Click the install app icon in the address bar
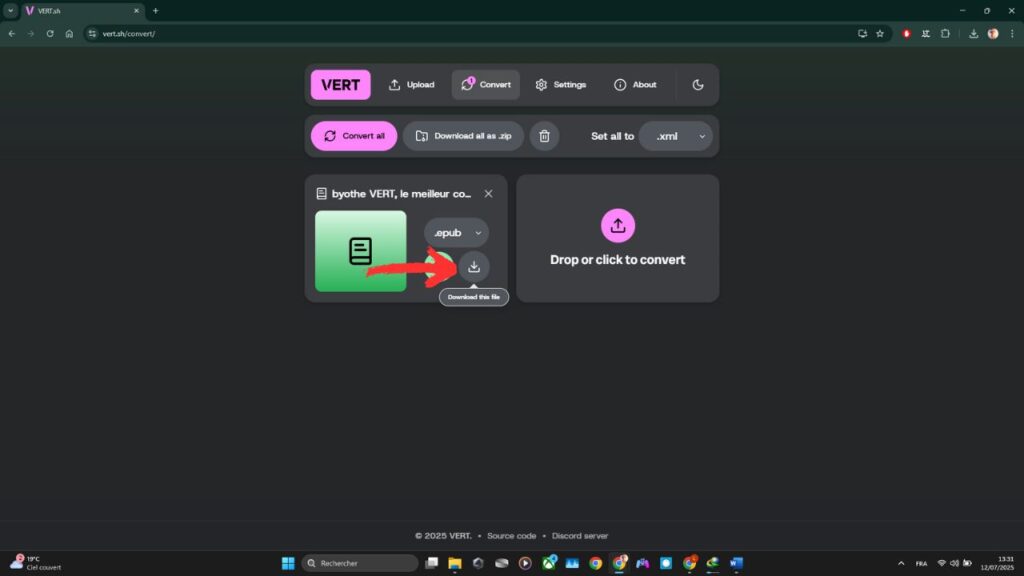The height and width of the screenshot is (576, 1024). pos(862,34)
